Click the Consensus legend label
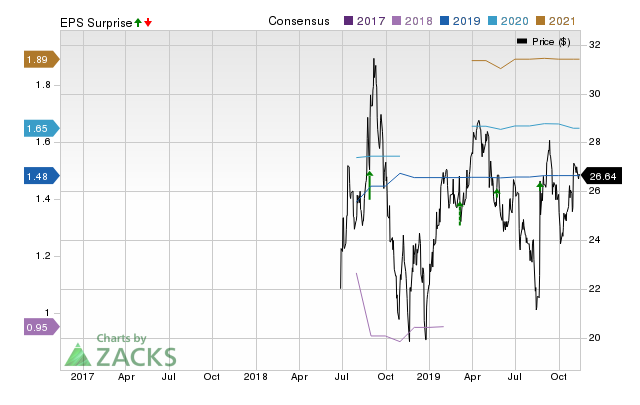Screen dimensions: 640x405 [x=299, y=21]
